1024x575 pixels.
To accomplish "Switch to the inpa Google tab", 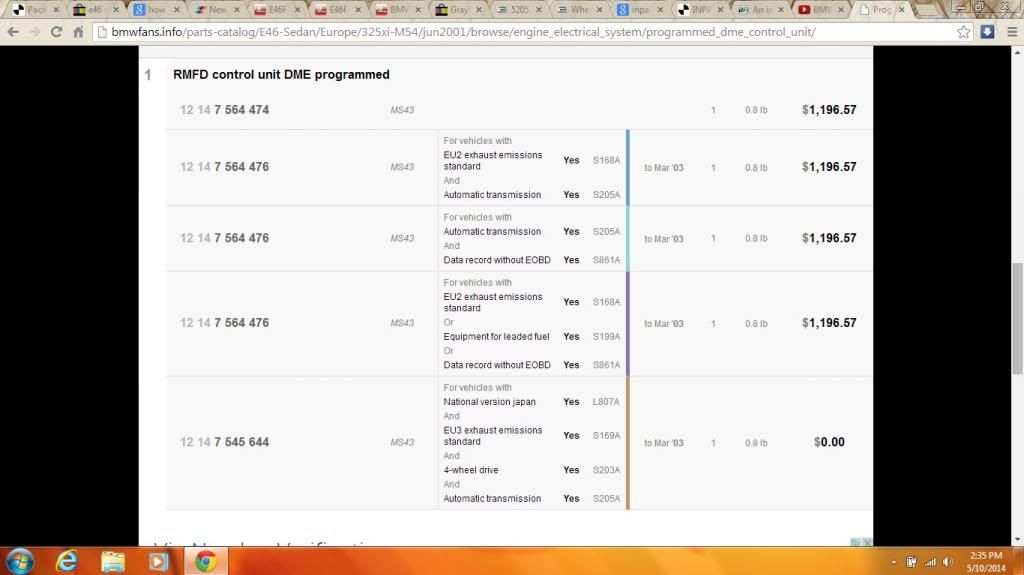I will (640, 10).
